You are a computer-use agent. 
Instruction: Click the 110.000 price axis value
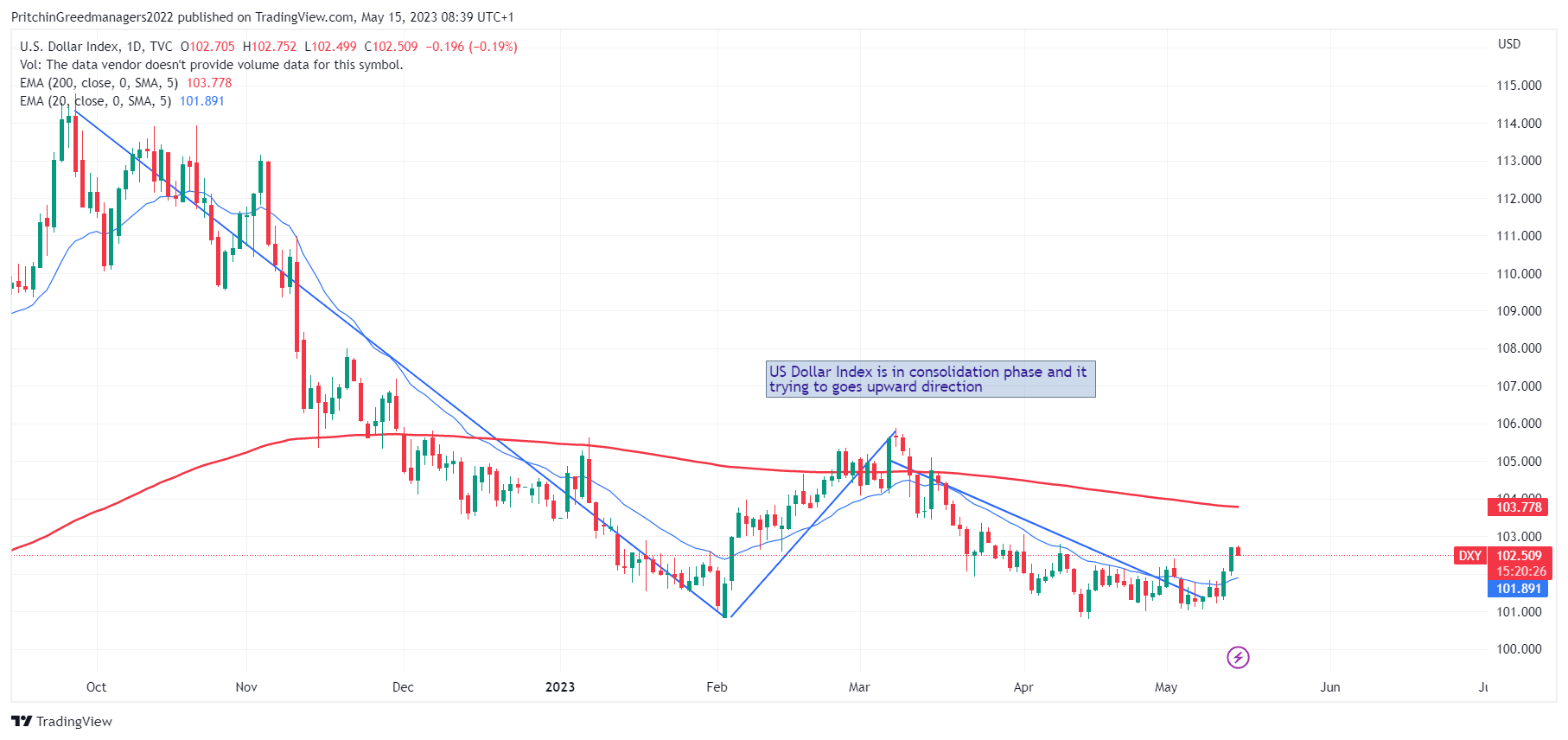click(x=1519, y=274)
